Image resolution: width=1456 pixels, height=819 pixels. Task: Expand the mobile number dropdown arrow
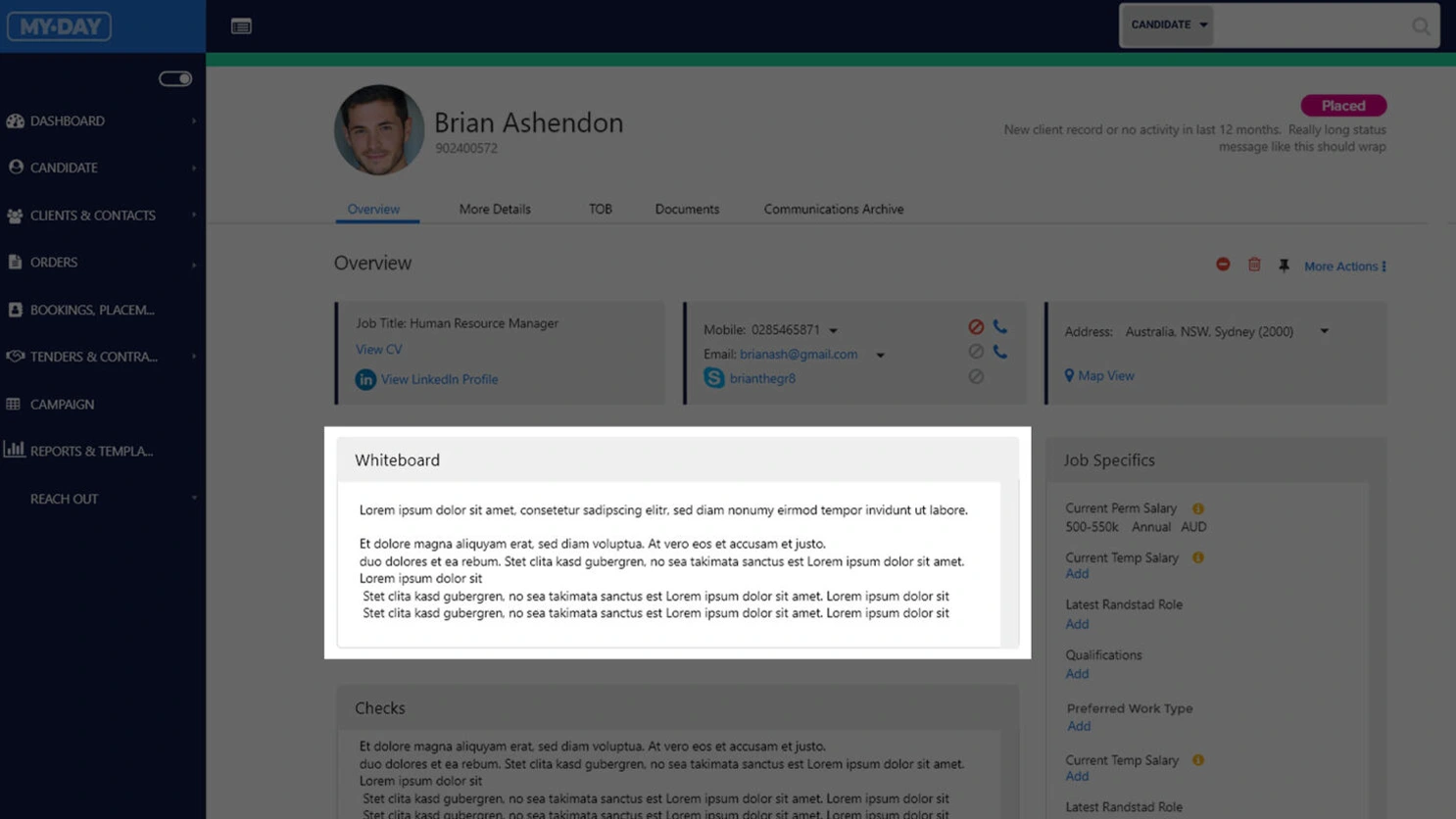coord(833,331)
